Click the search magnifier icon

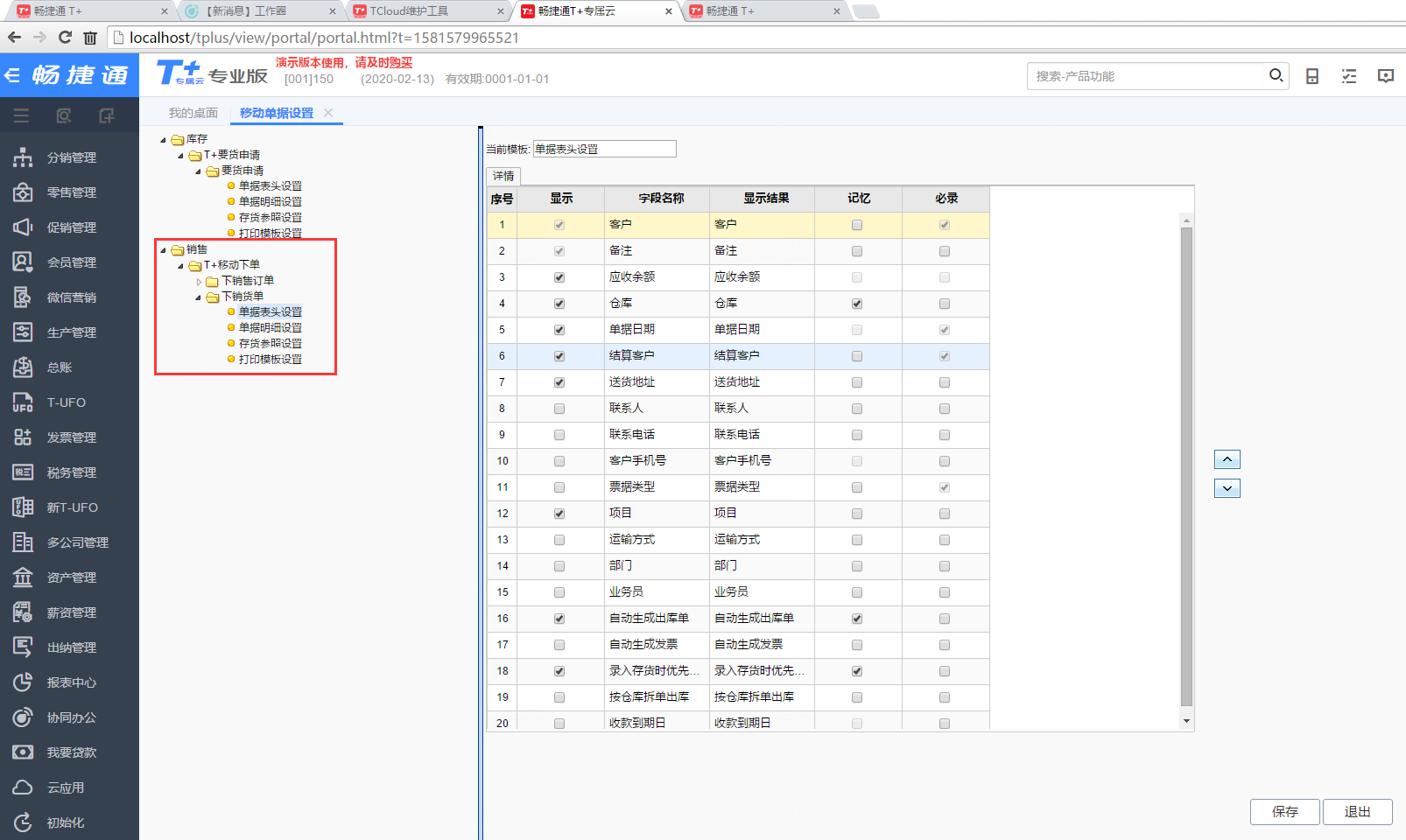(x=1276, y=76)
